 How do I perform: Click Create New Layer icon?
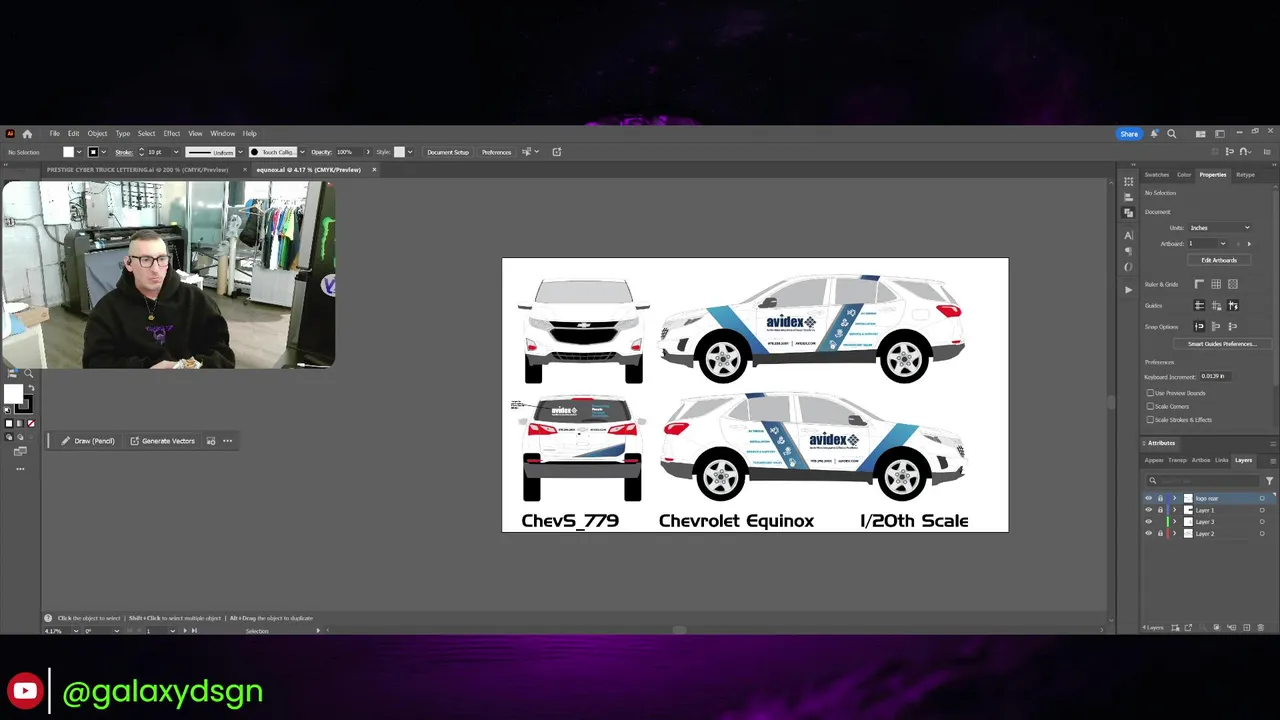click(1246, 628)
